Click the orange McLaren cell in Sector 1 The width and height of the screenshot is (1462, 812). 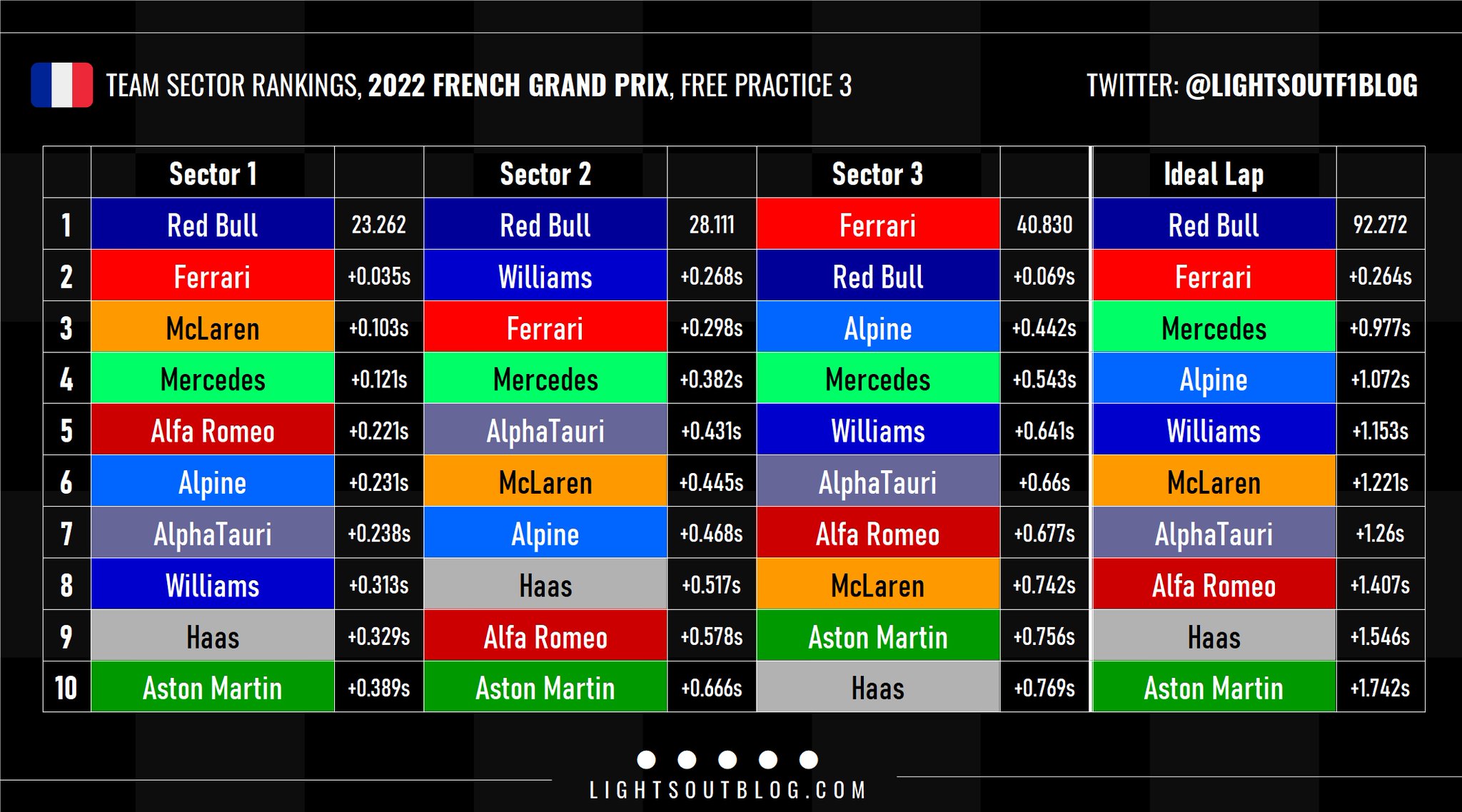[x=213, y=328]
